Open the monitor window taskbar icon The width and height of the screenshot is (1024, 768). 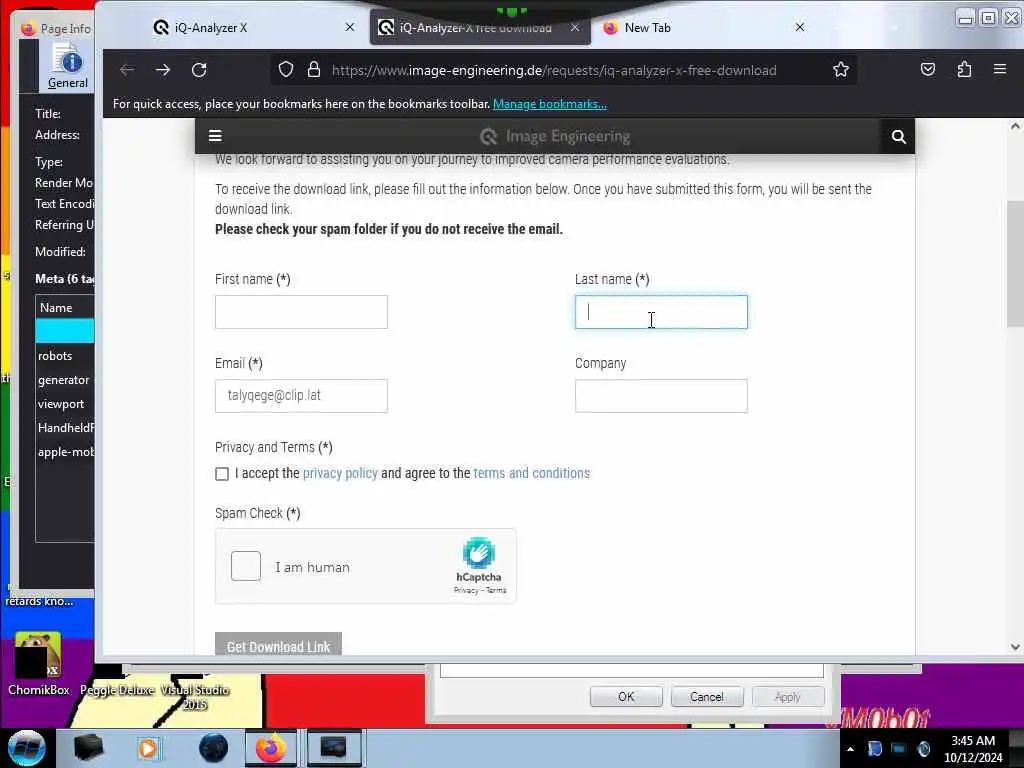tap(333, 748)
